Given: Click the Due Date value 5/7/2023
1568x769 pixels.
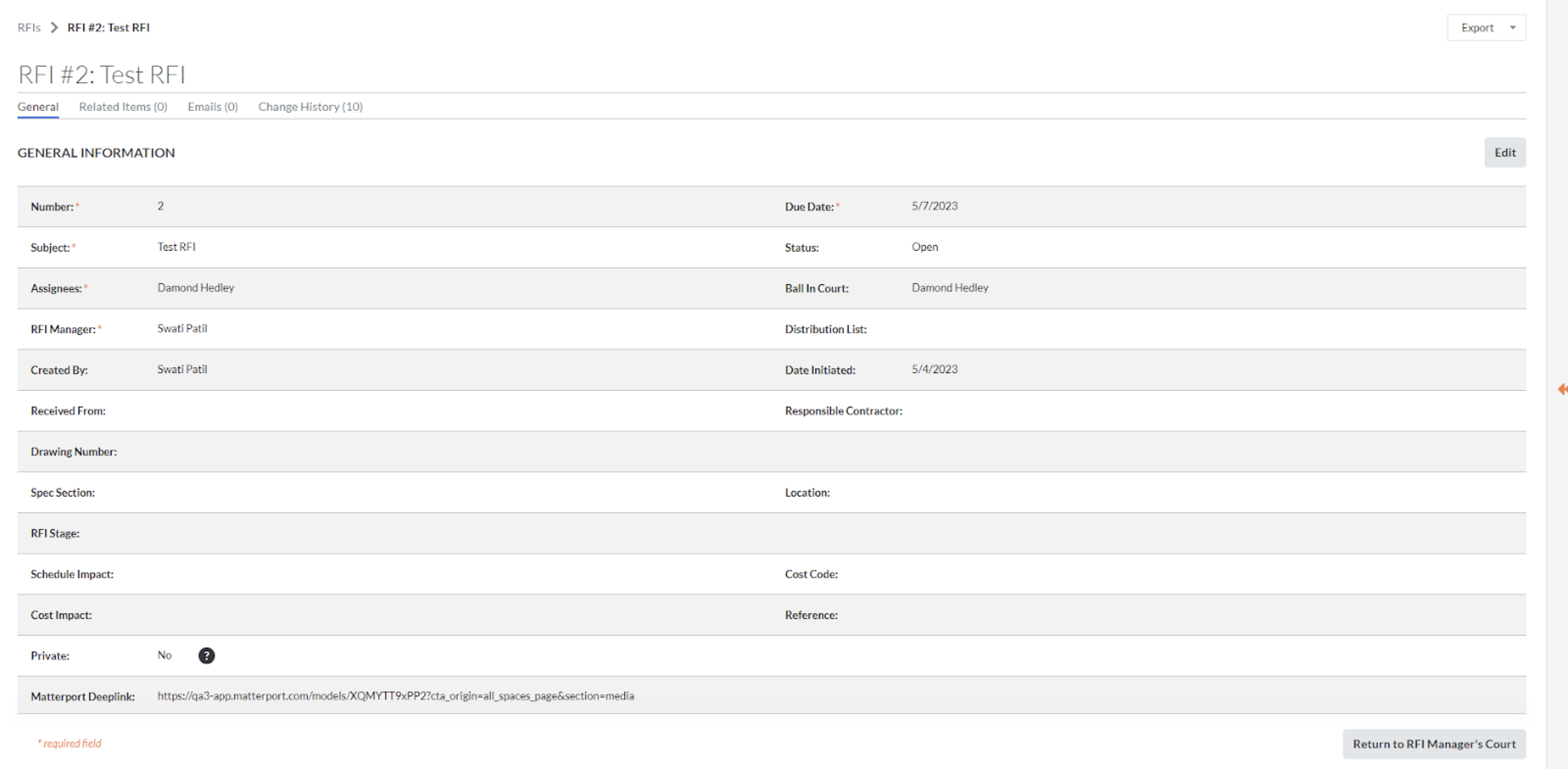Looking at the screenshot, I should coord(934,206).
